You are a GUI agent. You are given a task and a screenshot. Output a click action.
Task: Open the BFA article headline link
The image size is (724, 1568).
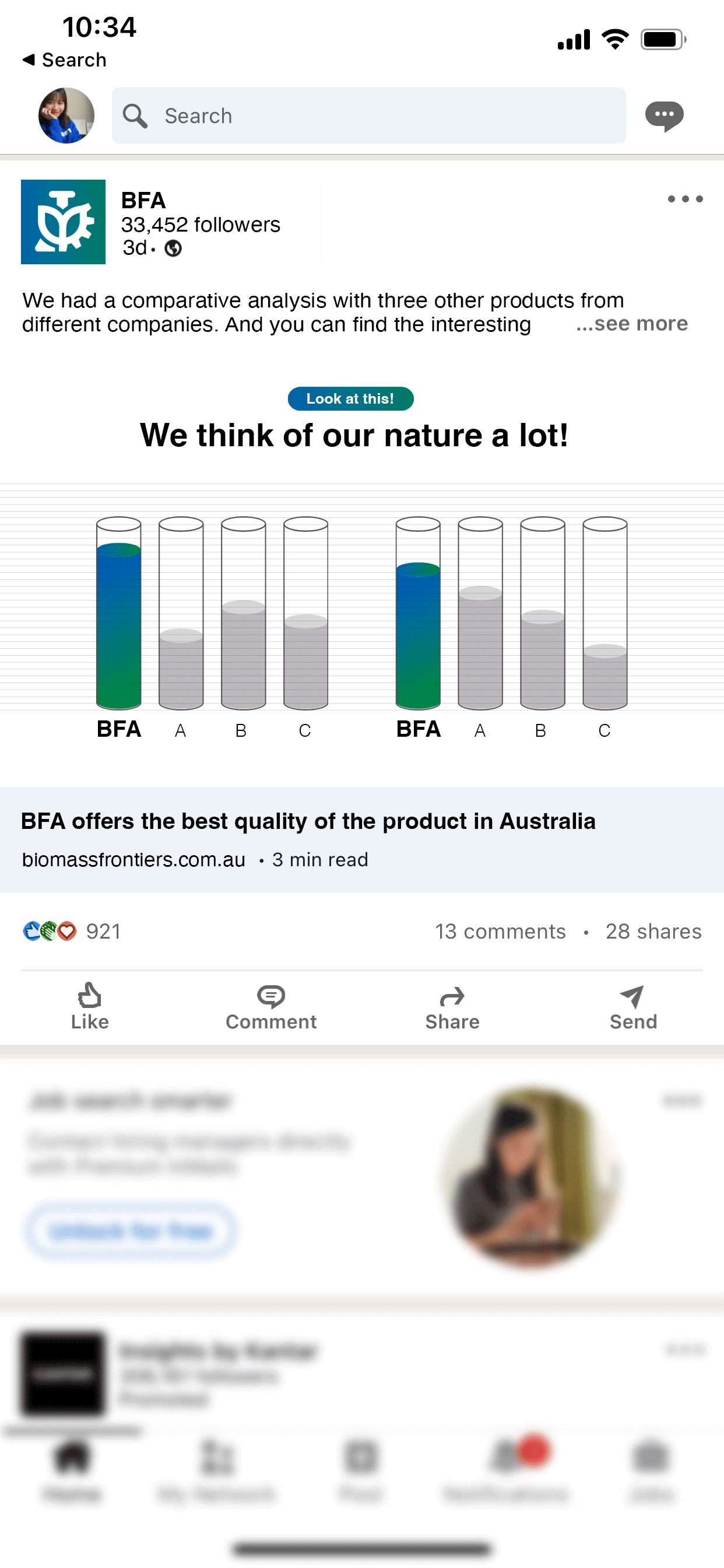tap(308, 821)
